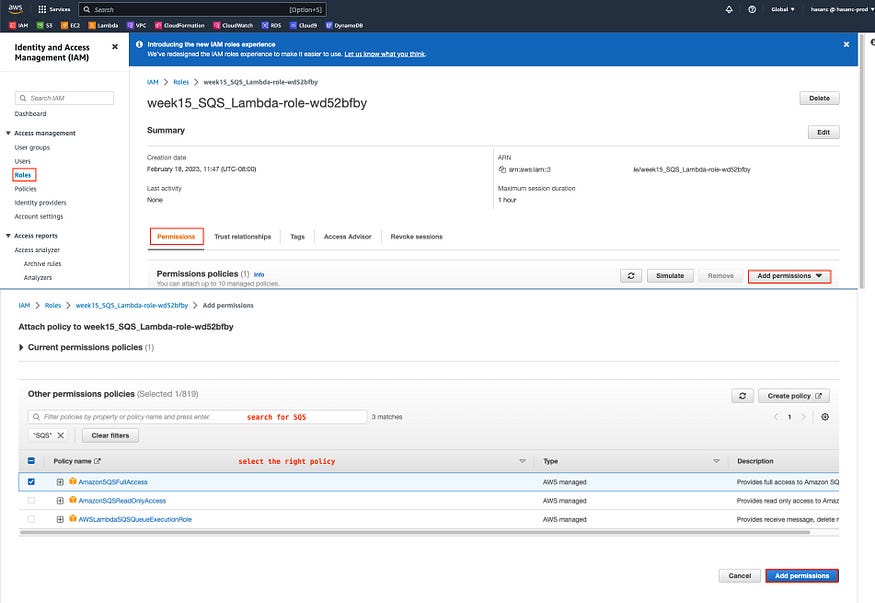Open the Services grid menu
This screenshot has width=875, height=603.
click(54, 9)
